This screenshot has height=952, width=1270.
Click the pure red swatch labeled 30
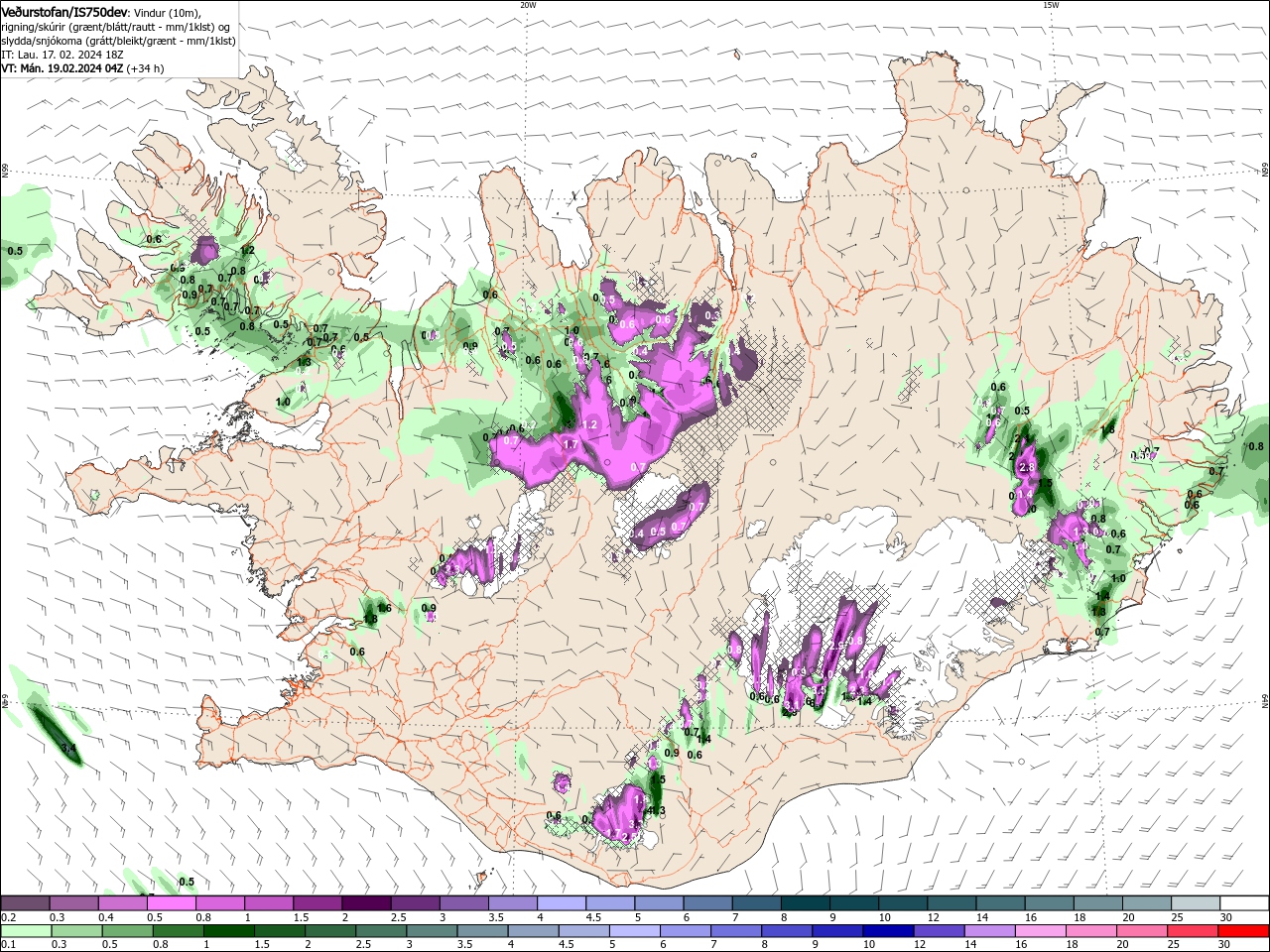coord(1243,931)
